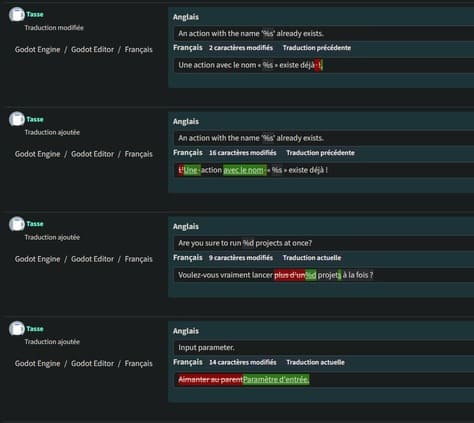The height and width of the screenshot is (423, 474).
Task: Open Français breadcrumb in the 14 caractères entry
Action: point(138,364)
